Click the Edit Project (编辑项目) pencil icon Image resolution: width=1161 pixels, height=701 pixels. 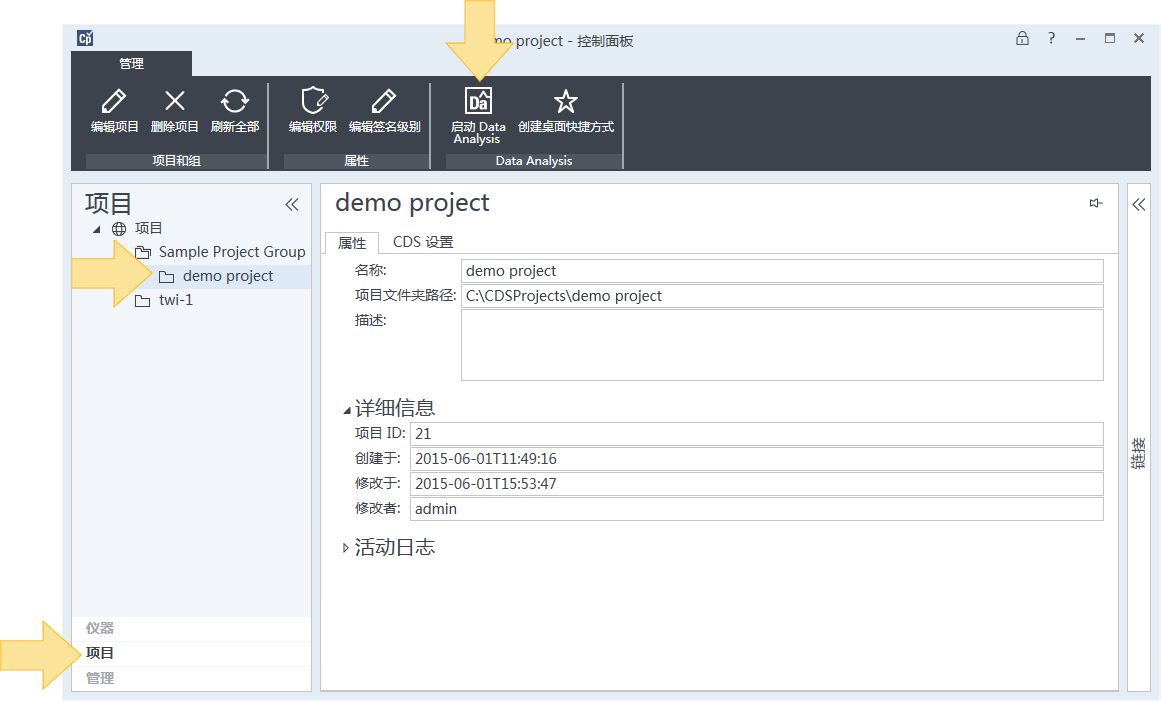[114, 101]
